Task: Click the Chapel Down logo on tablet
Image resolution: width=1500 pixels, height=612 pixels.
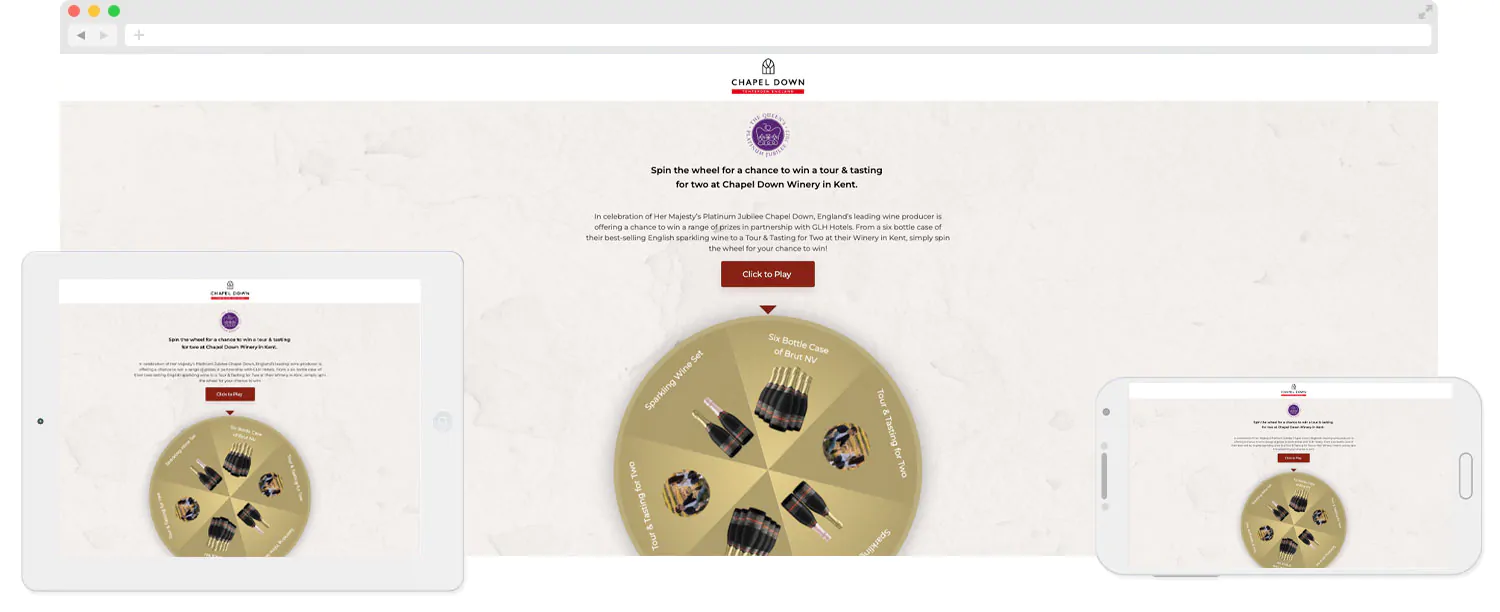Action: pyautogui.click(x=230, y=291)
